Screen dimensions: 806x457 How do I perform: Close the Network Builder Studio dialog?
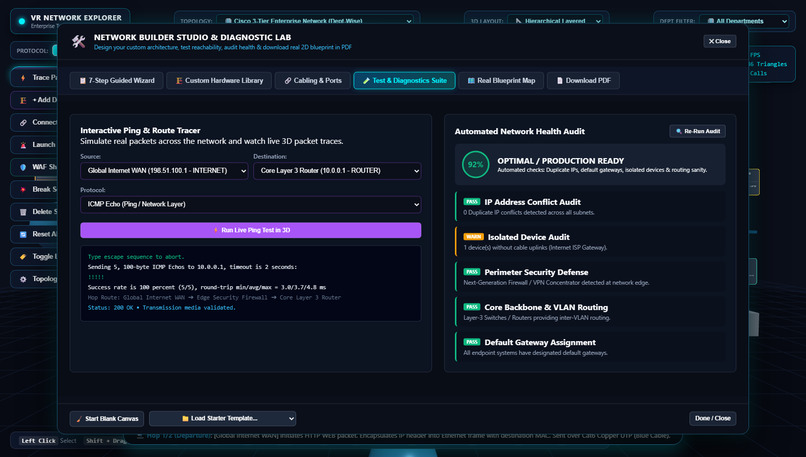(720, 41)
